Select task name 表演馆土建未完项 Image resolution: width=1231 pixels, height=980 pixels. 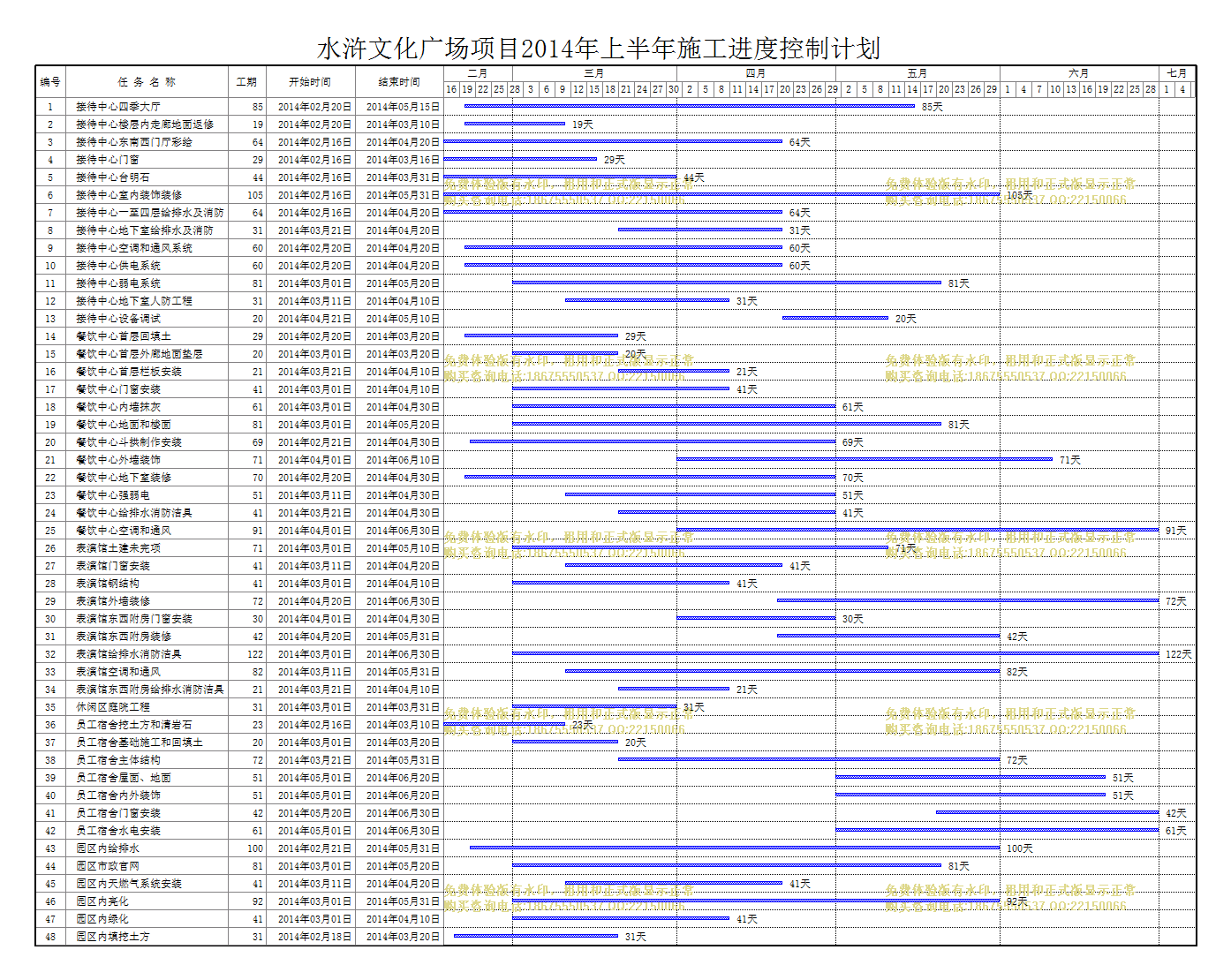[x=118, y=548]
